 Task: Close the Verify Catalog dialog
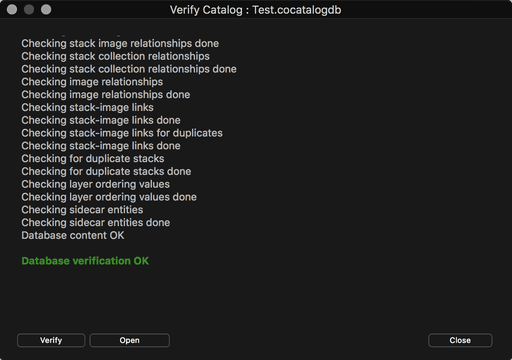[x=460, y=340]
